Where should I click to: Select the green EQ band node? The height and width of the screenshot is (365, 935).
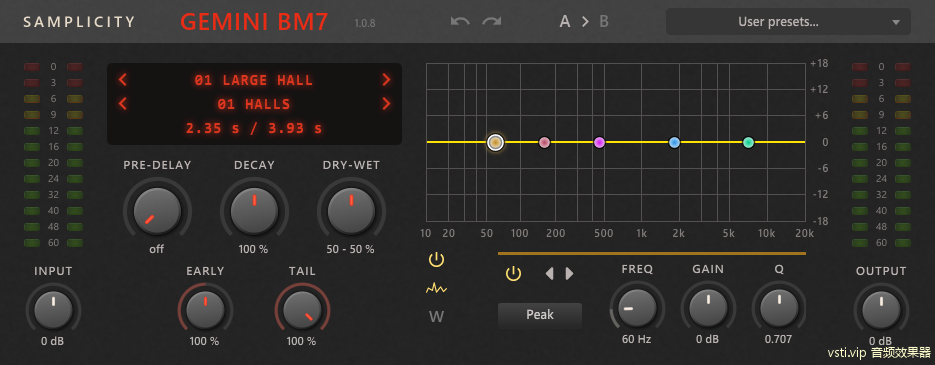749,143
